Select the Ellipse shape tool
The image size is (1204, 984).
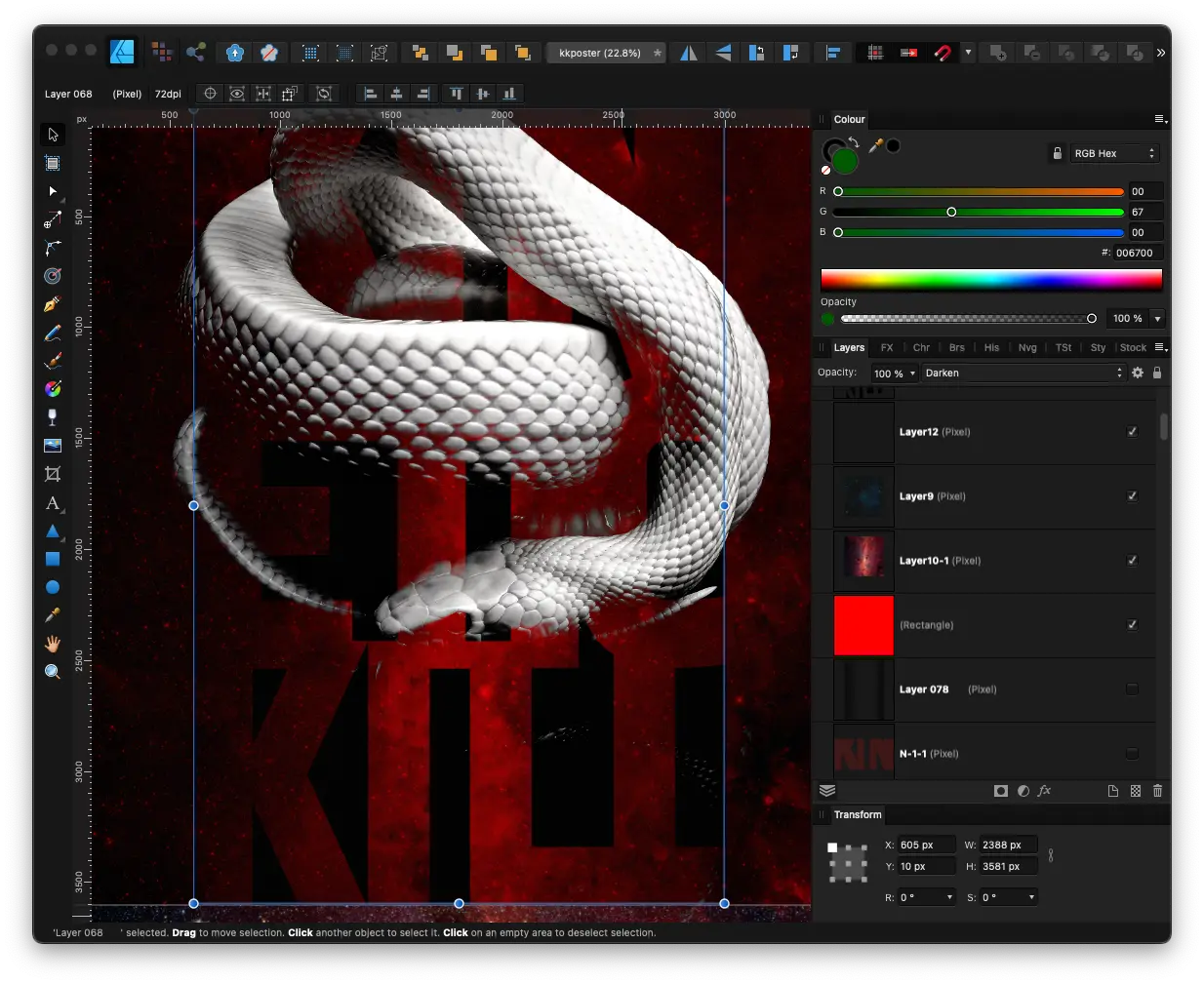[53, 587]
